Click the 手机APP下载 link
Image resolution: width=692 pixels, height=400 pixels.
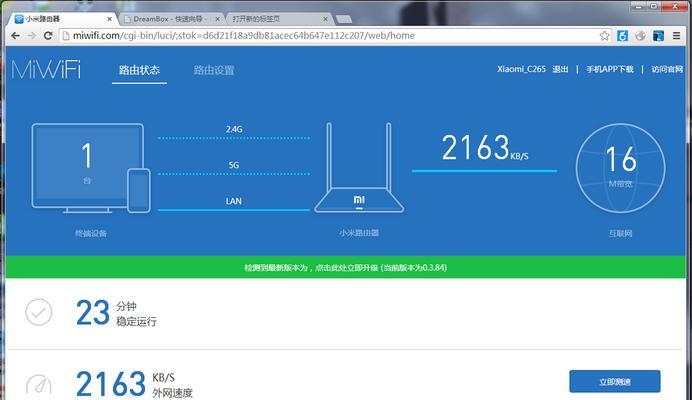coord(609,69)
